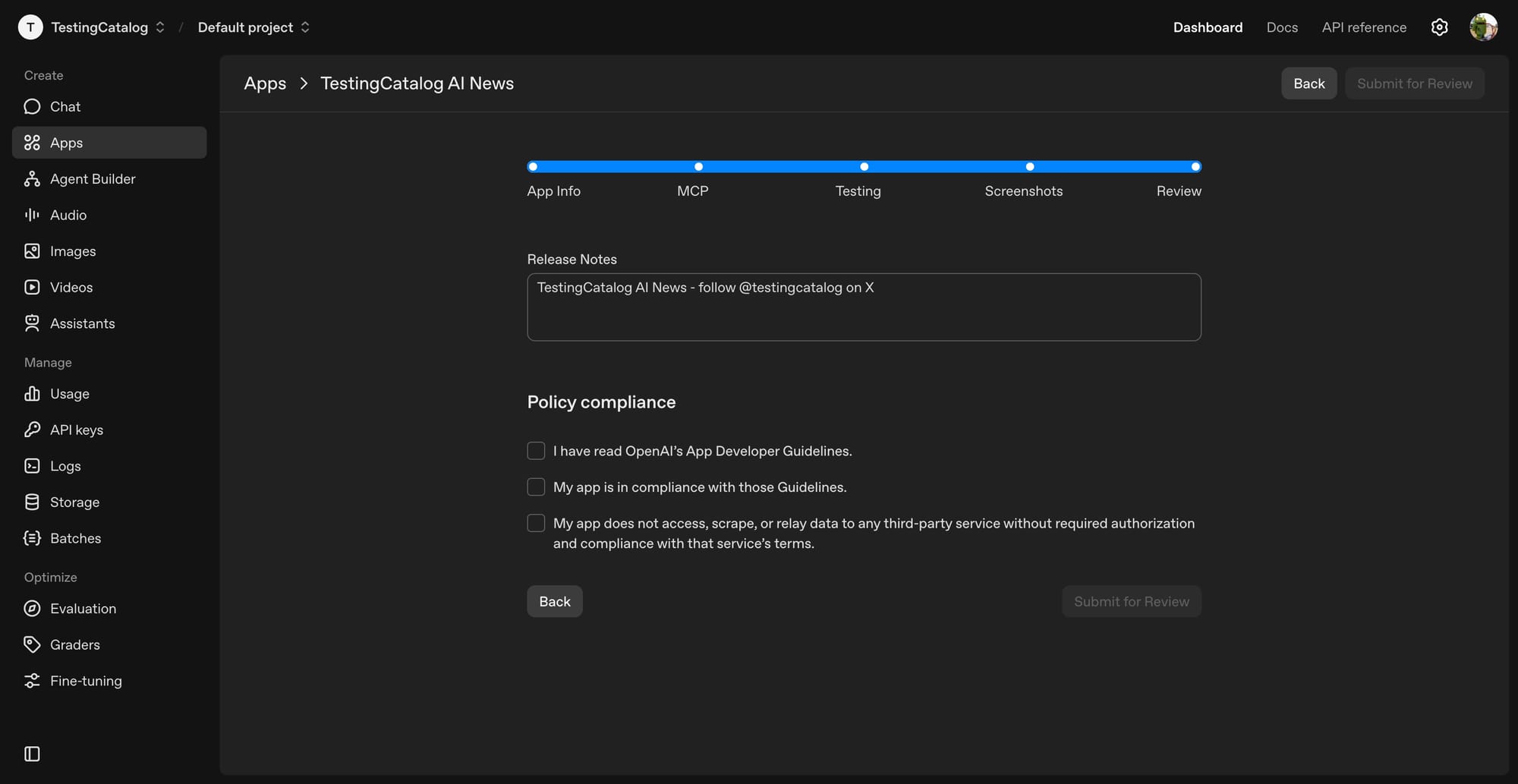Collapse the sidebar using the bottom toggle icon
This screenshot has height=784, width=1518.
(31, 753)
